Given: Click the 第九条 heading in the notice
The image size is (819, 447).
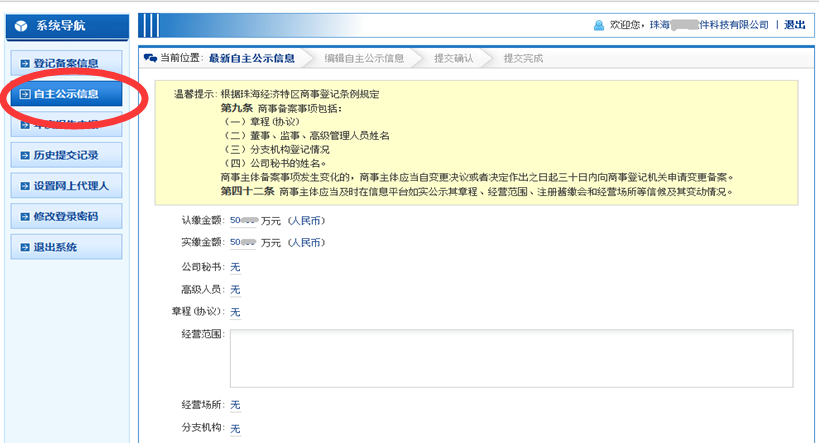Looking at the screenshot, I should [237, 108].
